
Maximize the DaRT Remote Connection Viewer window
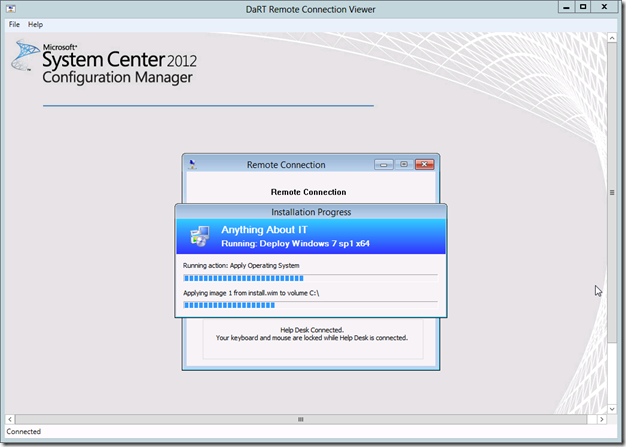(583, 7)
